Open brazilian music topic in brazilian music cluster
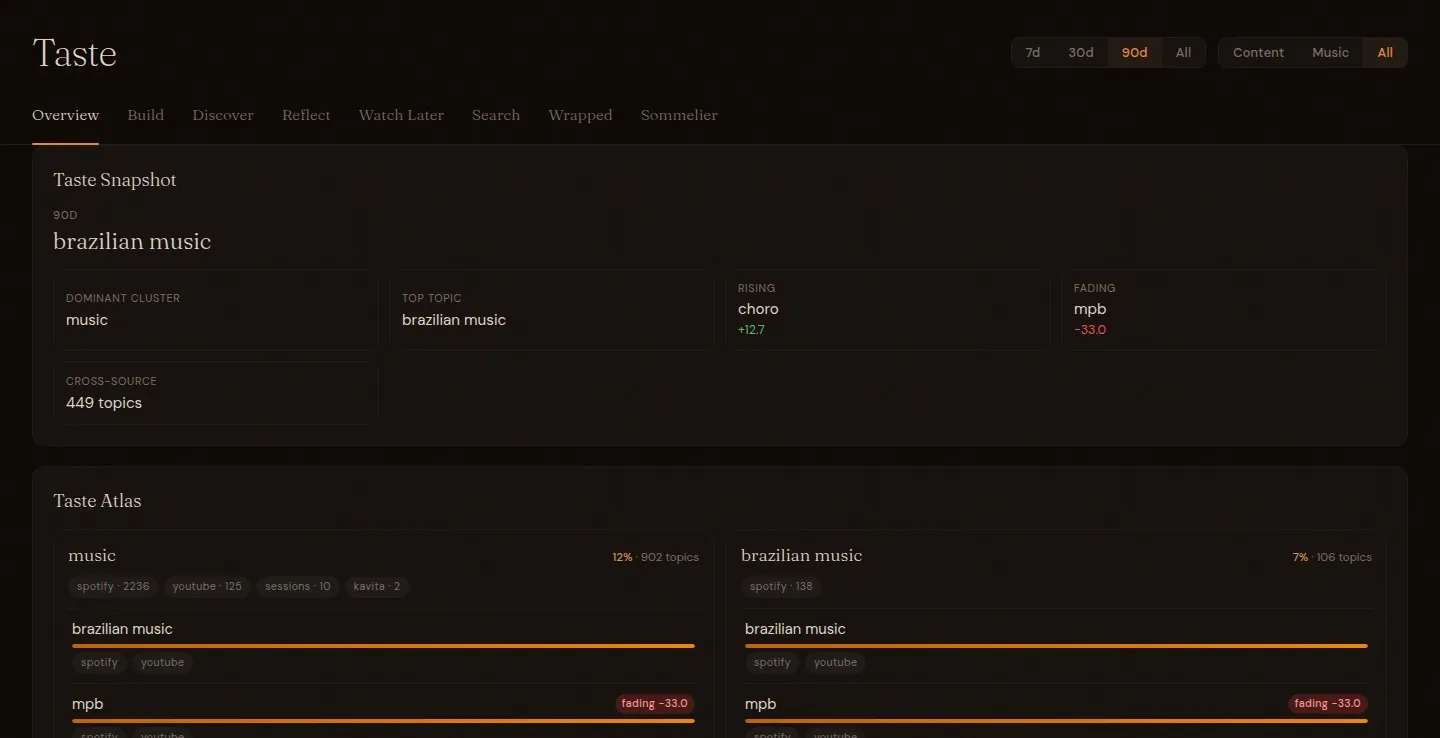Screen dimensions: 1440x738 click(x=795, y=629)
